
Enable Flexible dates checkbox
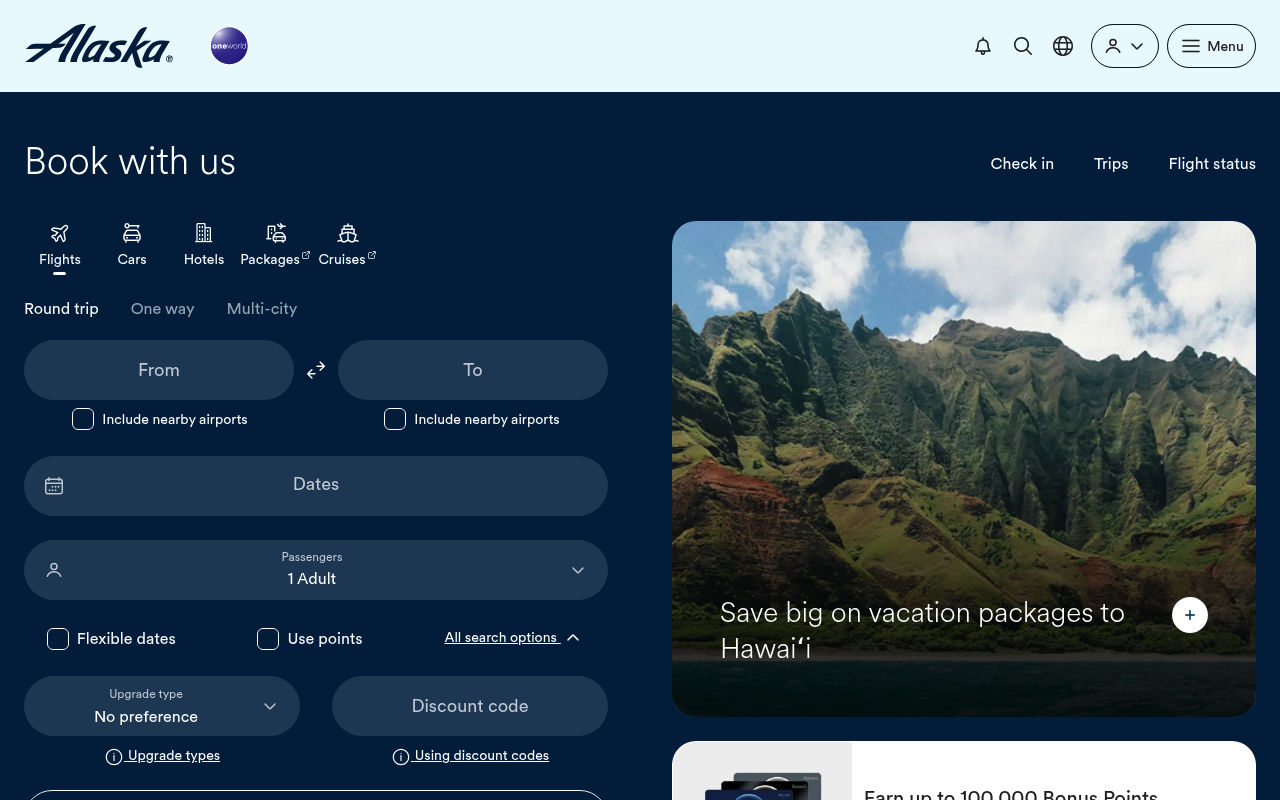pyautogui.click(x=58, y=639)
